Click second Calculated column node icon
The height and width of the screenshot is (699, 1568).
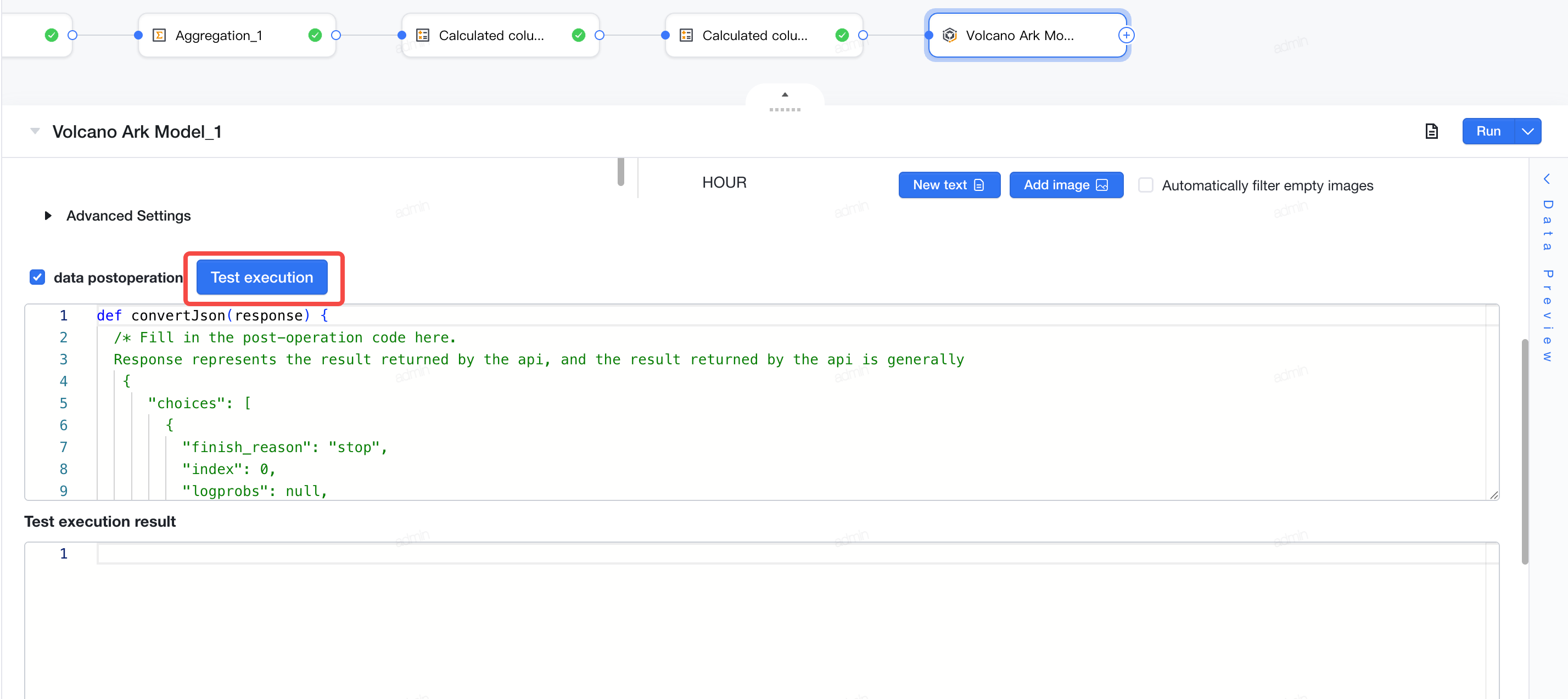click(686, 35)
